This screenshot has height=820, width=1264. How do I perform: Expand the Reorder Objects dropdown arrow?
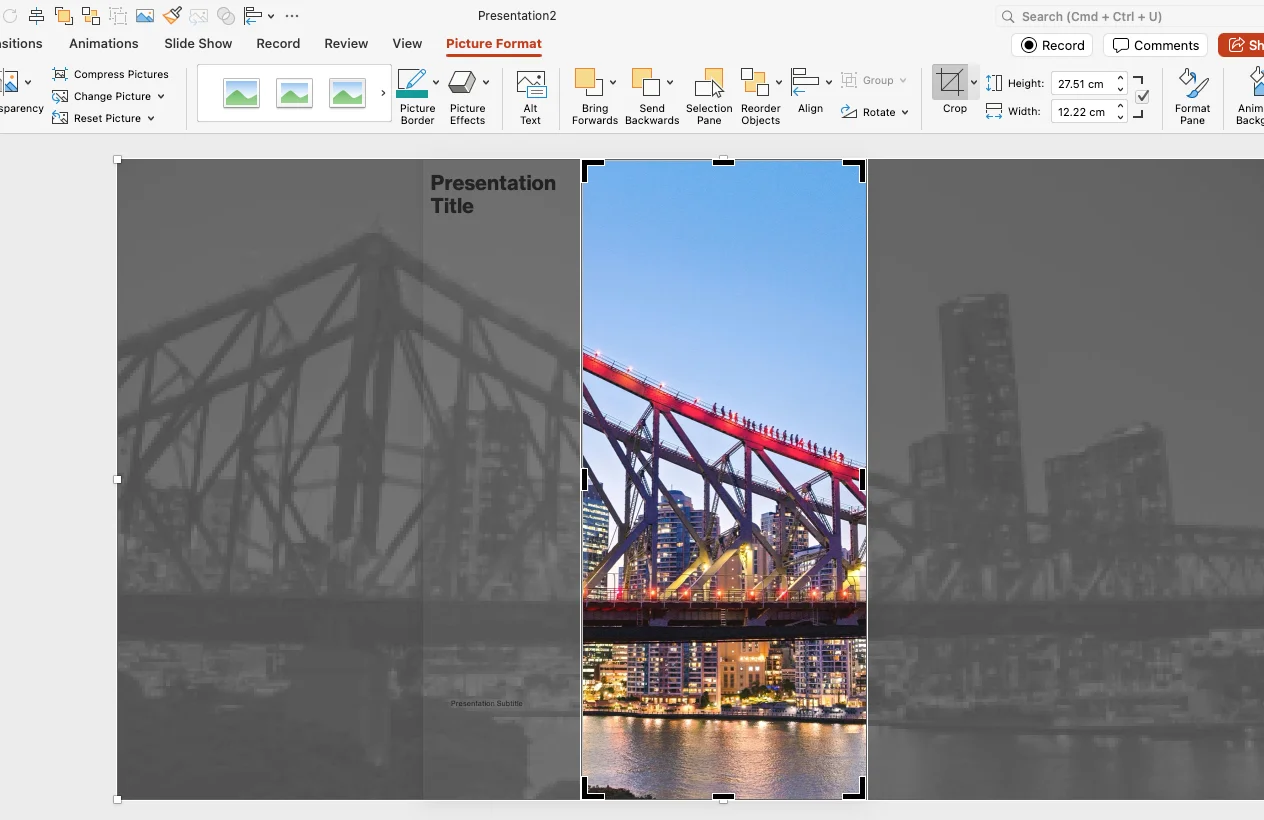point(779,82)
